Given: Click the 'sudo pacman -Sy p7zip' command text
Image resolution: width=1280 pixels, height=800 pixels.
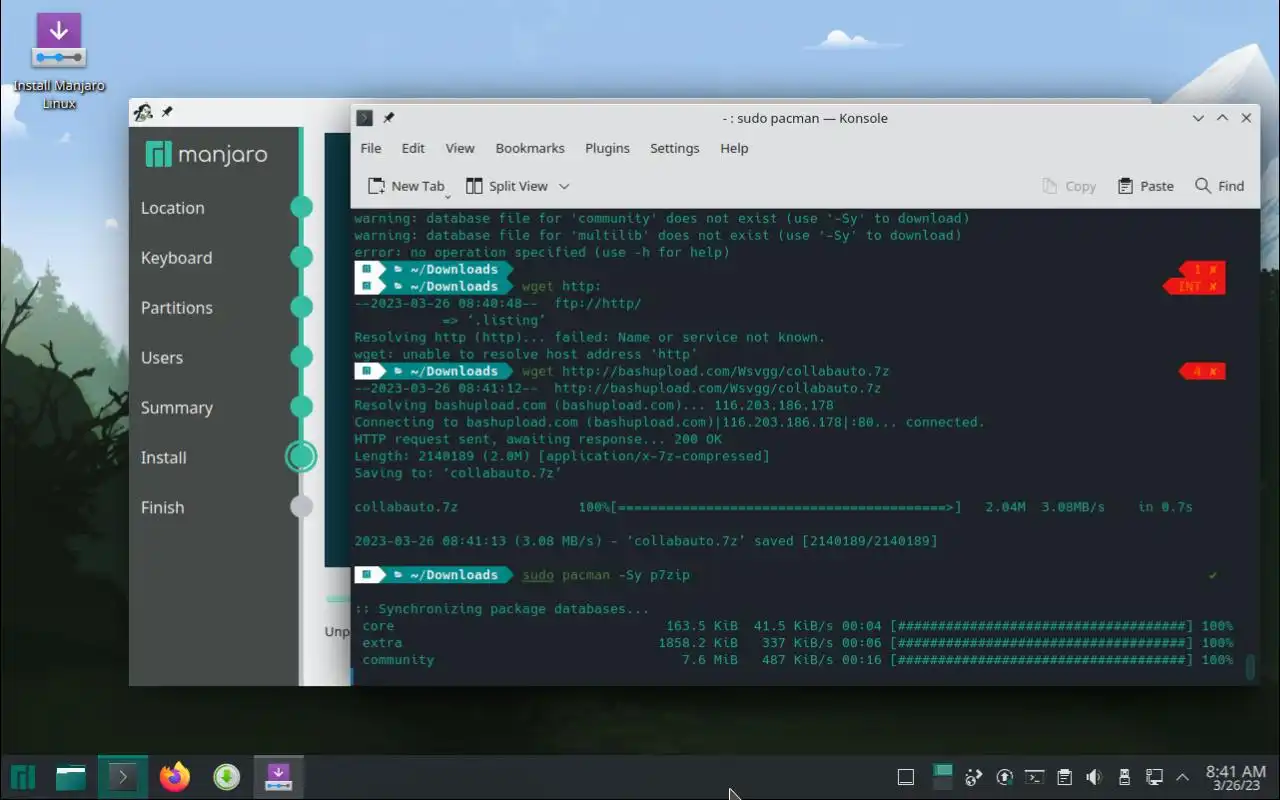Looking at the screenshot, I should pos(606,575).
